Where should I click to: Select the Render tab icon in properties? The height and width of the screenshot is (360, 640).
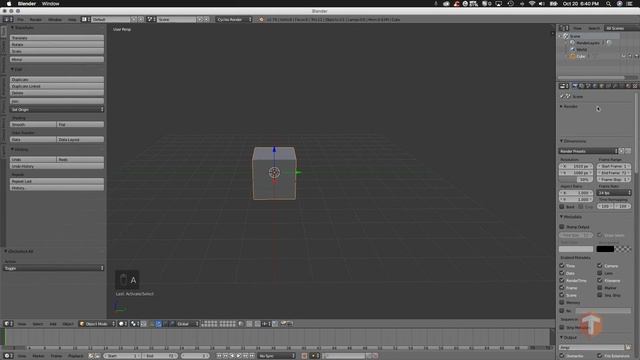point(575,86)
